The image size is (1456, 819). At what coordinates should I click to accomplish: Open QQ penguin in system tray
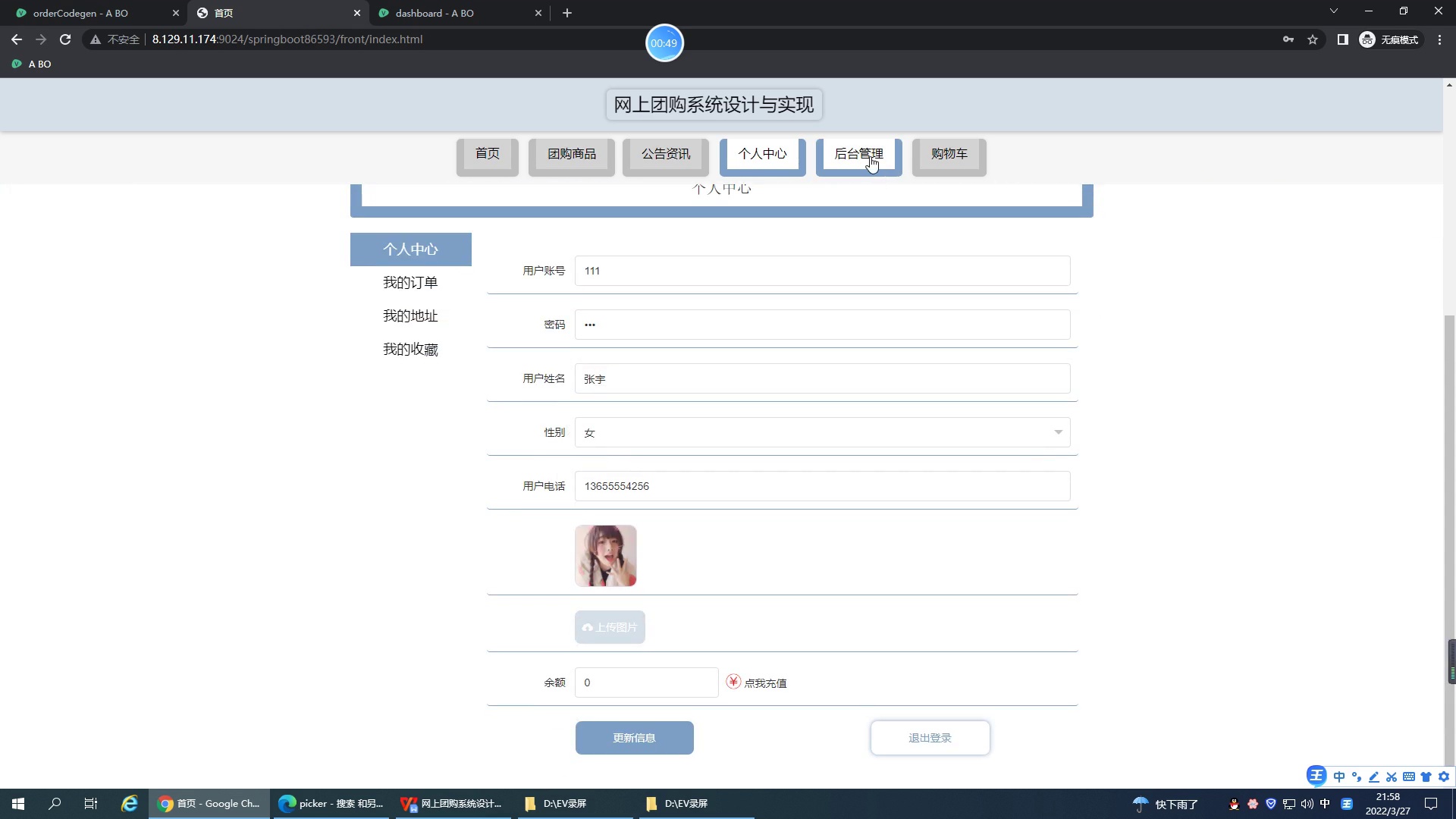click(1234, 804)
